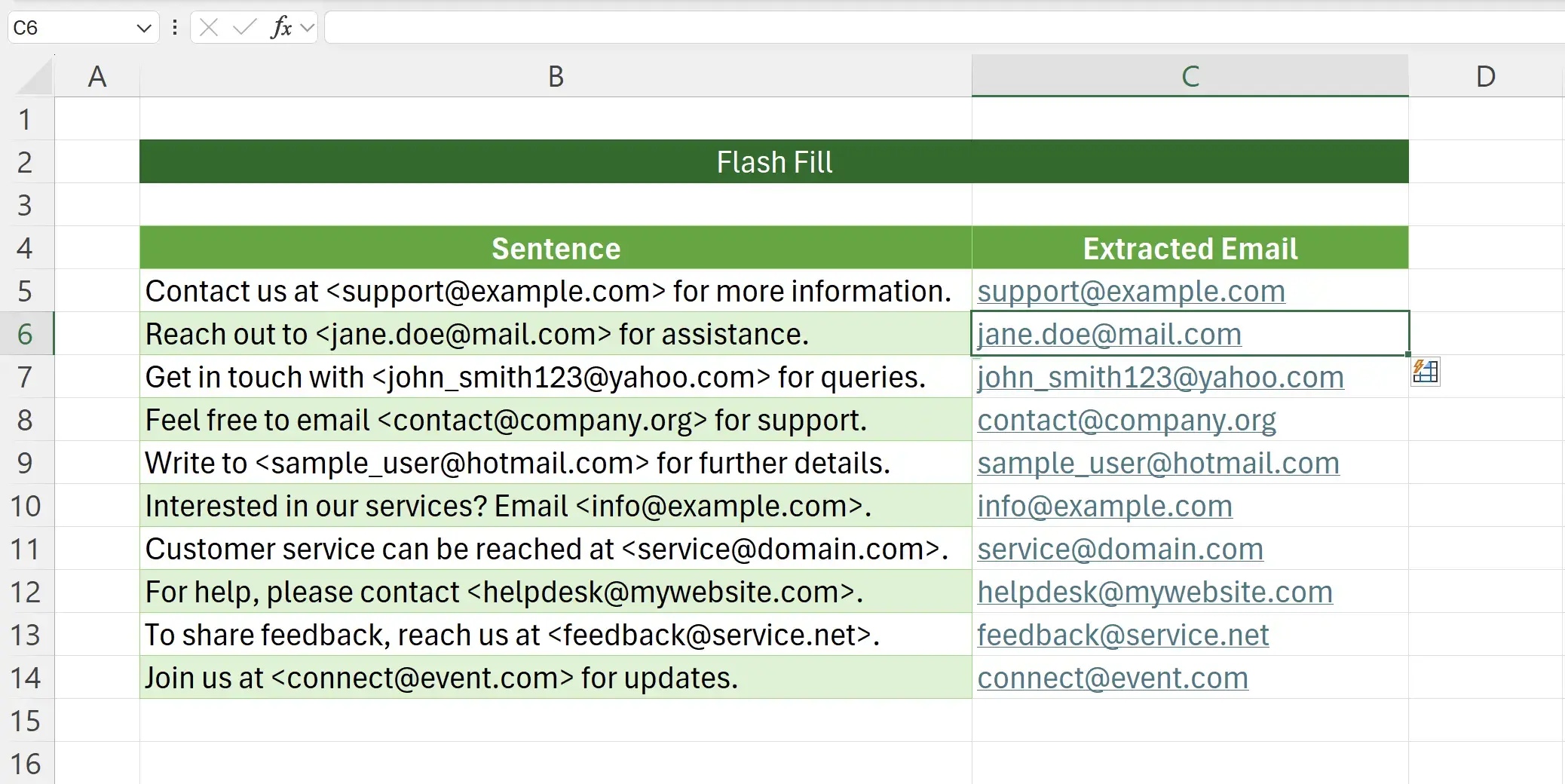Open the support@example.com hyperlink

(x=1131, y=291)
